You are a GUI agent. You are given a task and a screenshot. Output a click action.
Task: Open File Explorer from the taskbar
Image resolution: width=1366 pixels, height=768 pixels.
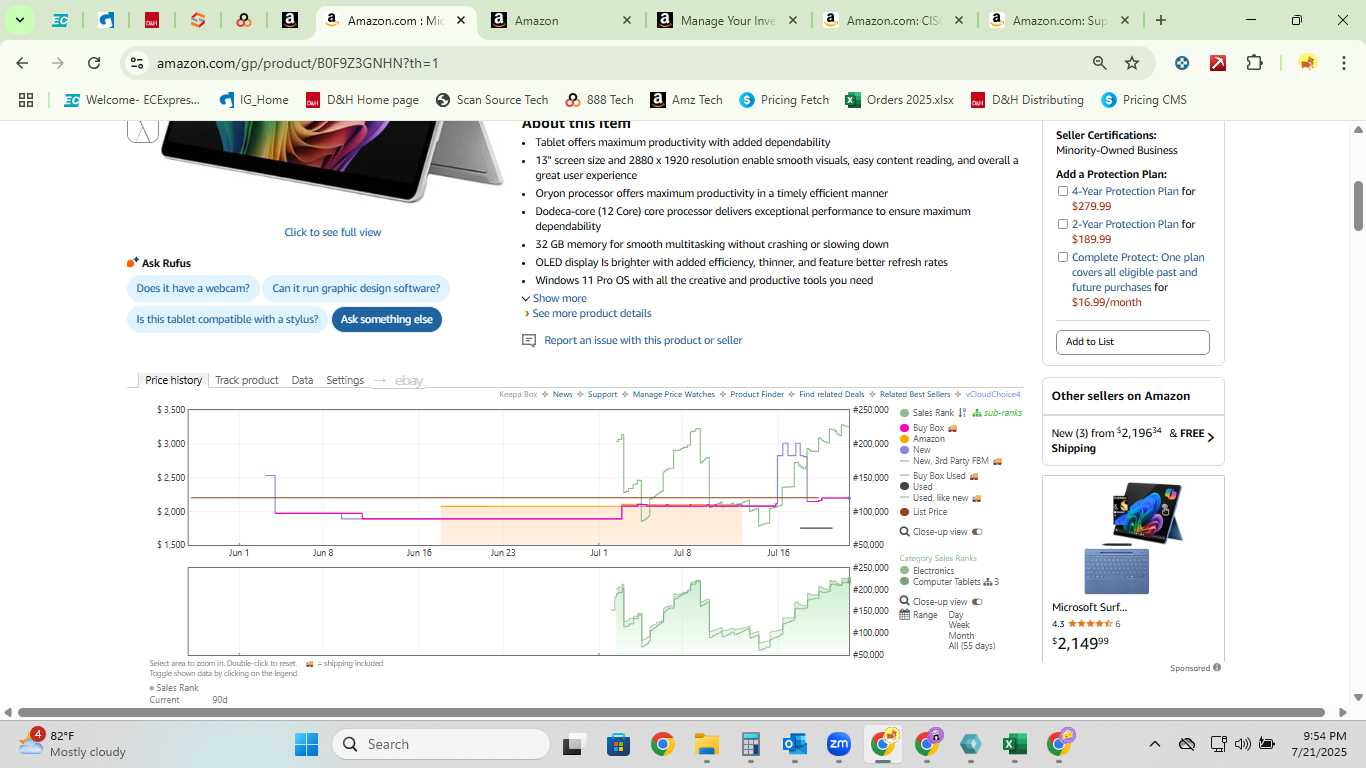click(706, 744)
